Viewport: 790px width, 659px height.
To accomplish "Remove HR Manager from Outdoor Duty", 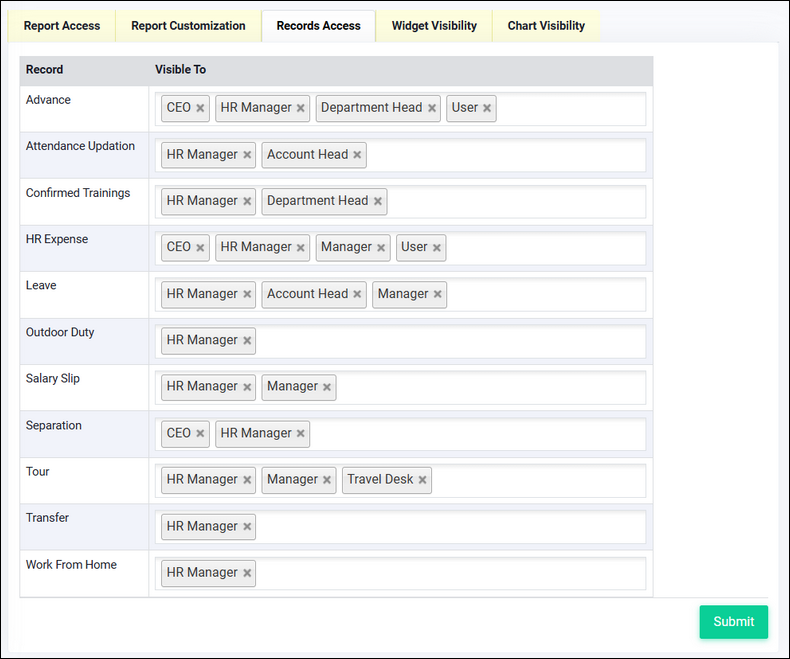I will click(247, 341).
